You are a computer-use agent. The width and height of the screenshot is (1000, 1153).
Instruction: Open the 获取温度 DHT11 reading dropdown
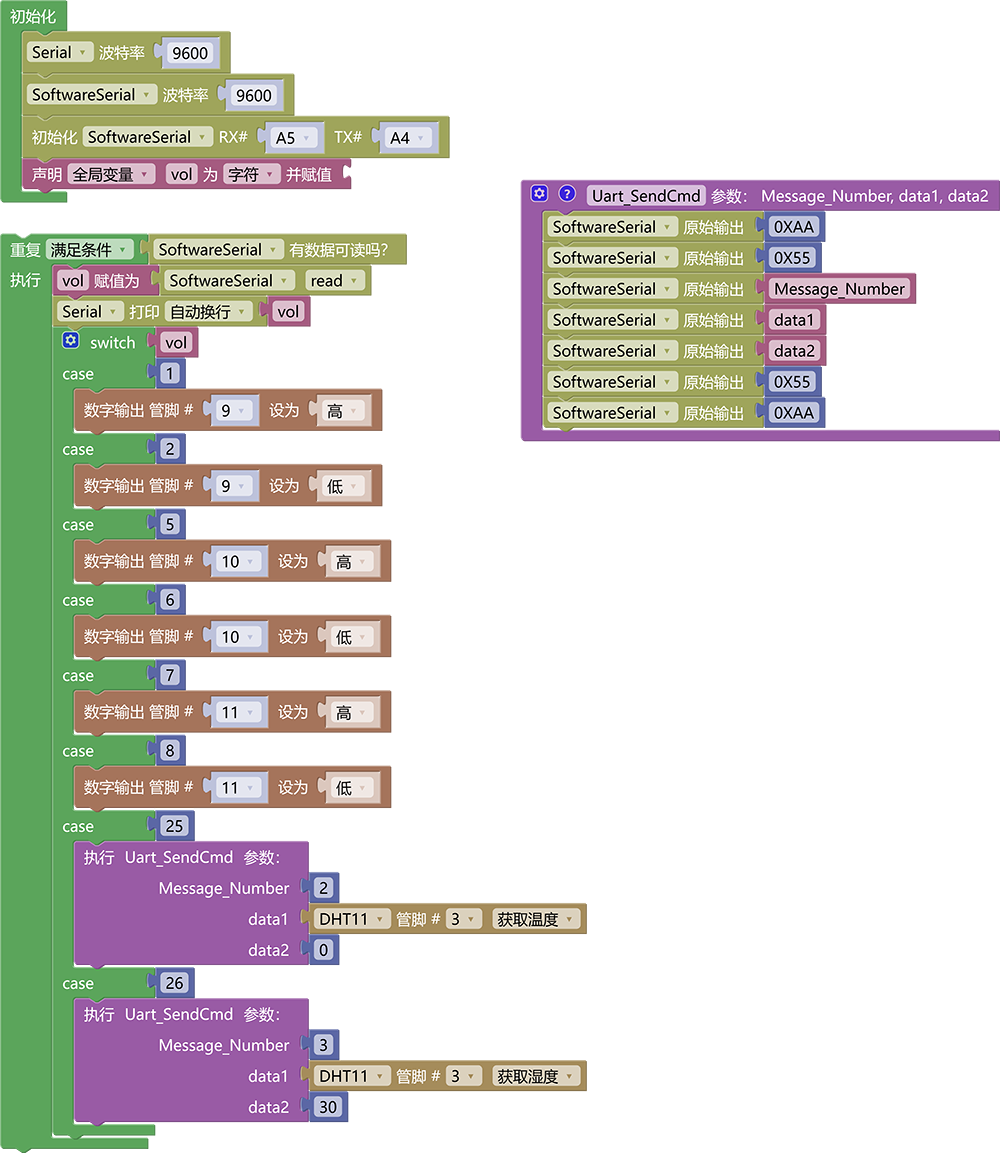point(536,919)
